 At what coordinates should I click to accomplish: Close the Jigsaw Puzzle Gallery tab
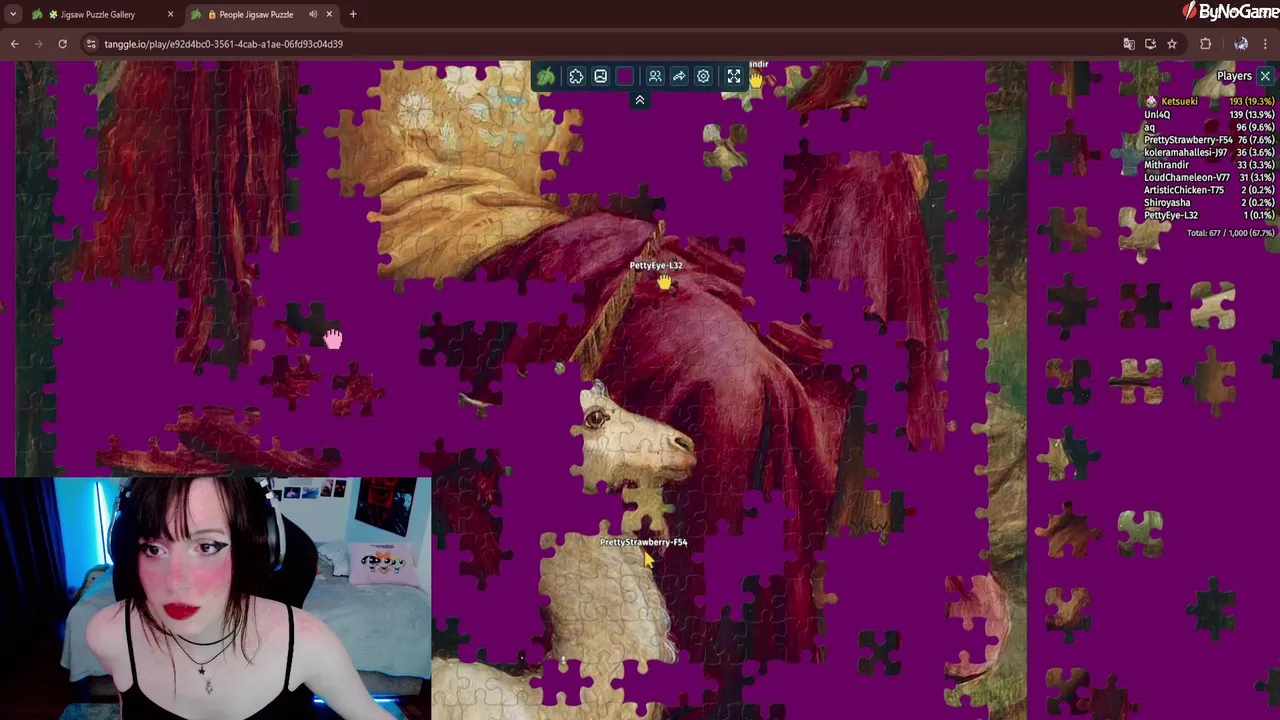point(170,14)
